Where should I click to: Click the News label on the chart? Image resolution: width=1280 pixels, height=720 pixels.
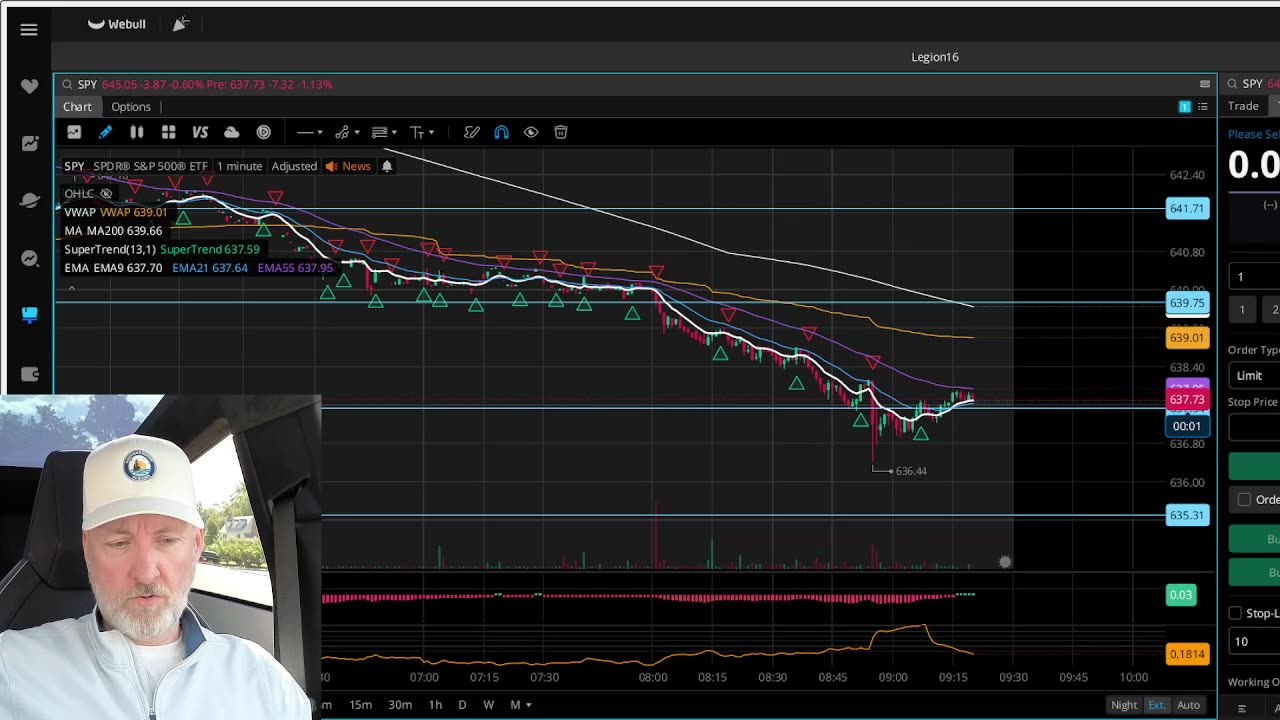coord(356,166)
